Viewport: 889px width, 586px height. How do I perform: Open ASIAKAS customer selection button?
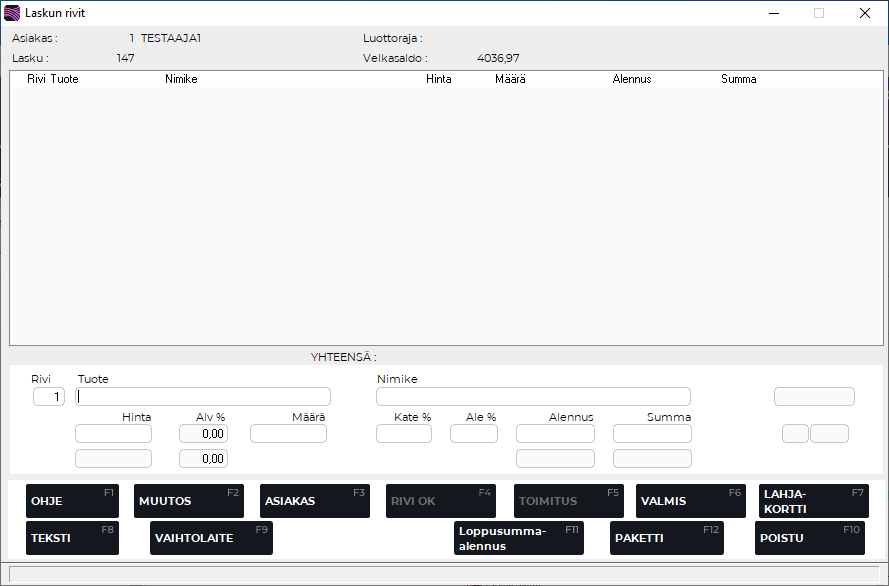[x=314, y=501]
